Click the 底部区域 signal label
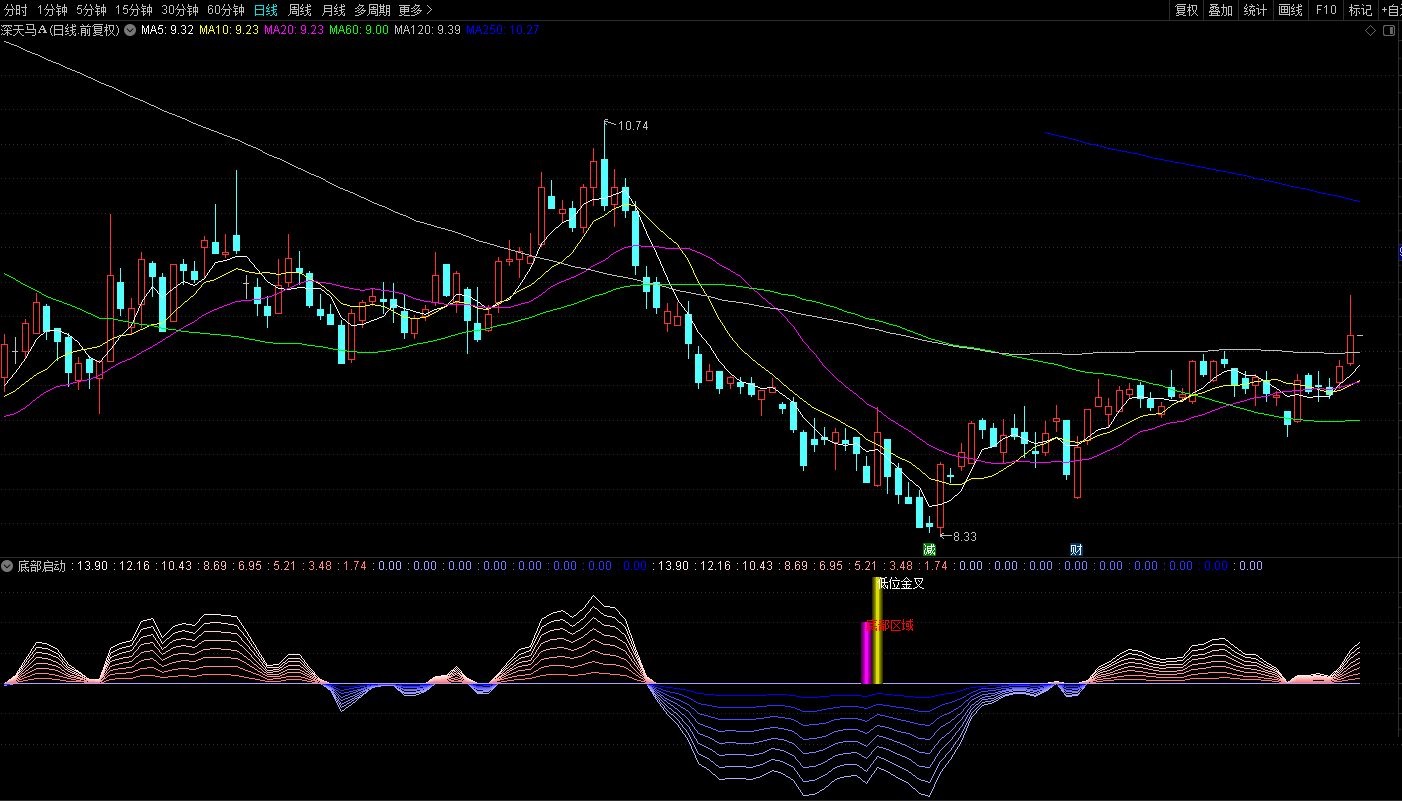 890,626
